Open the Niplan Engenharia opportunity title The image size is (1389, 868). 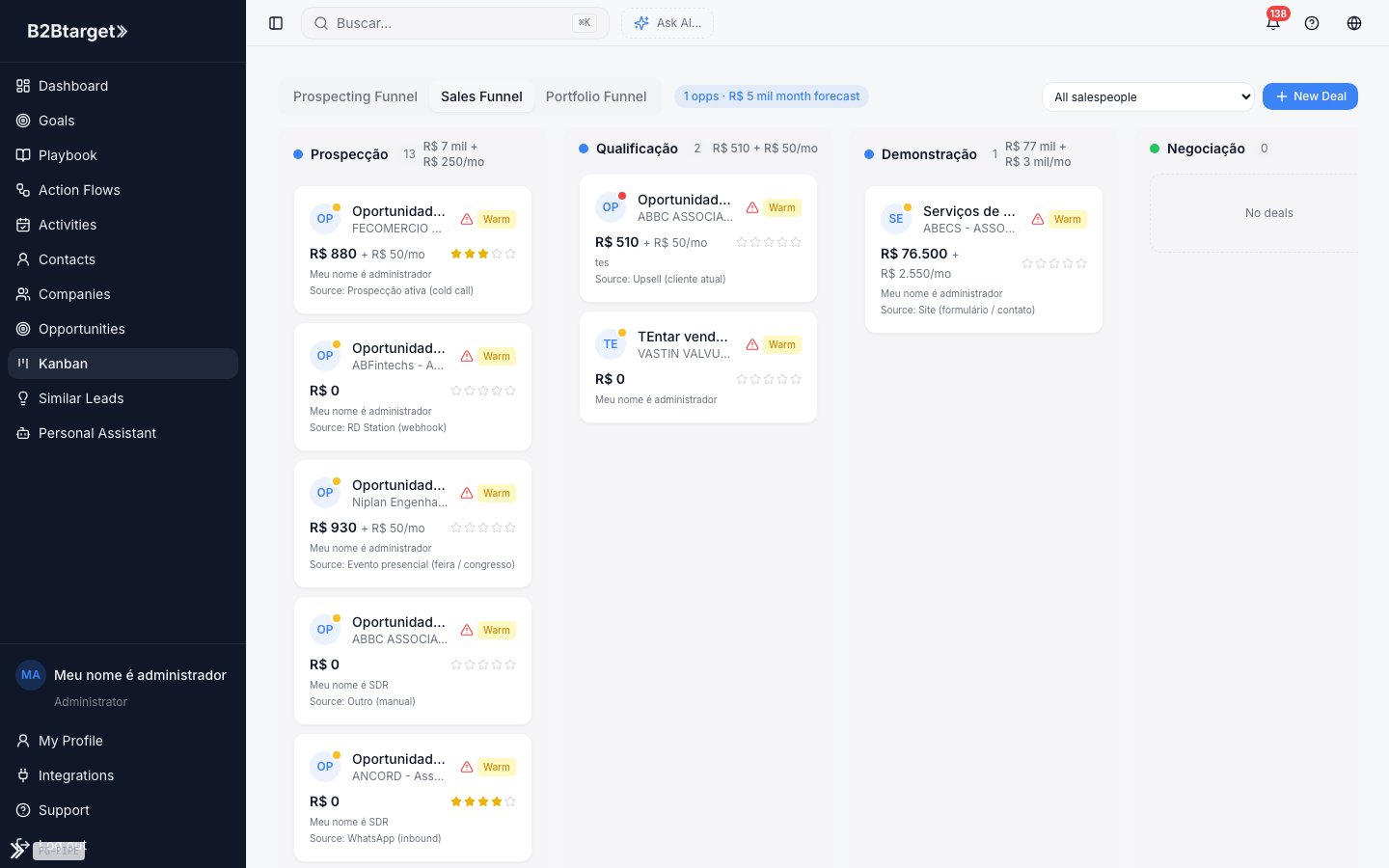coord(398,485)
